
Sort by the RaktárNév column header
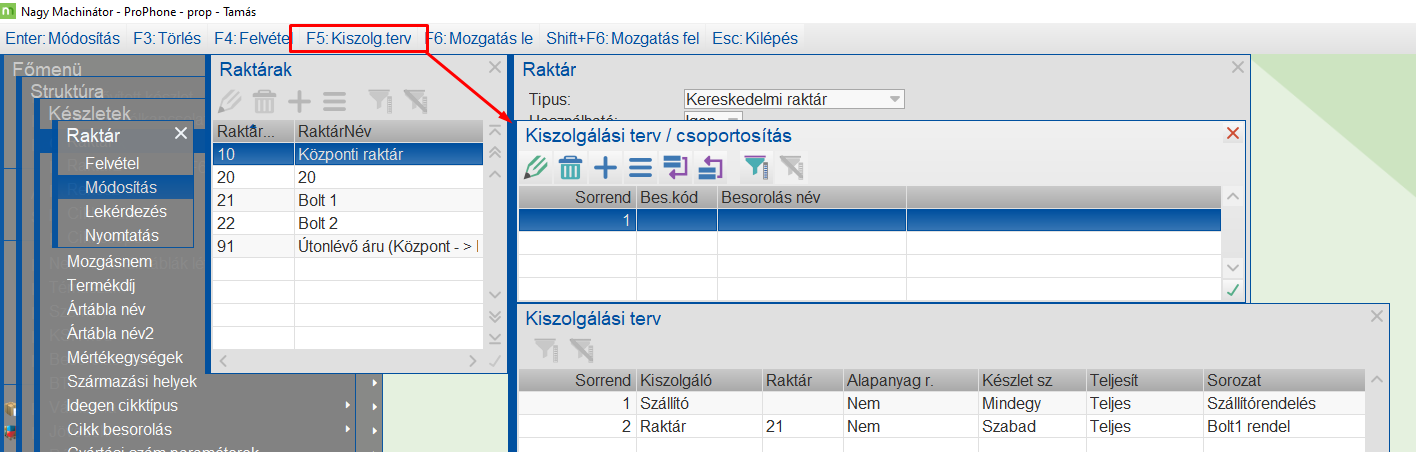point(387,131)
